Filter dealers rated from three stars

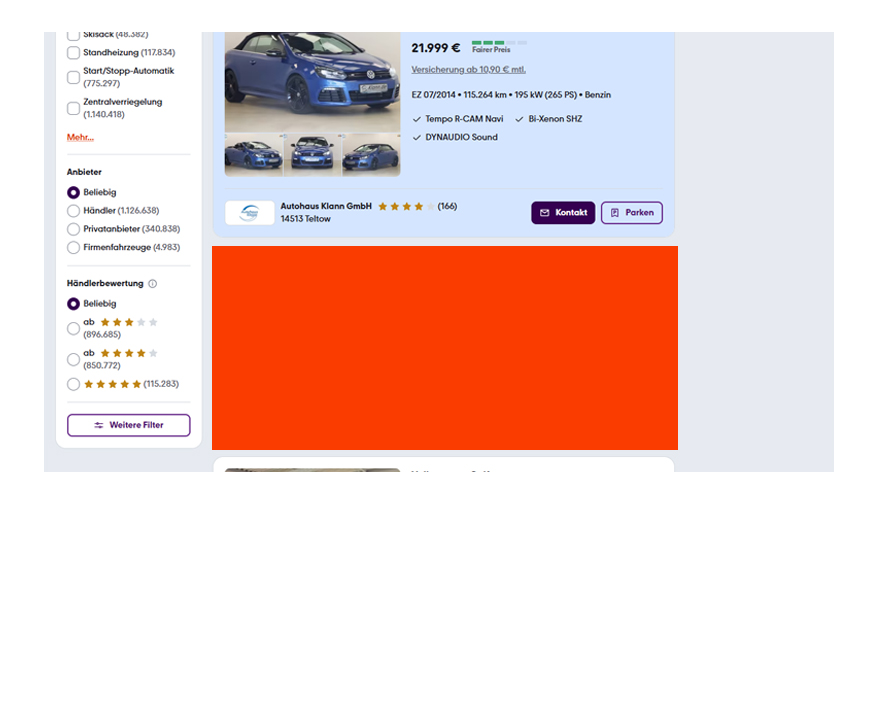tap(73, 328)
